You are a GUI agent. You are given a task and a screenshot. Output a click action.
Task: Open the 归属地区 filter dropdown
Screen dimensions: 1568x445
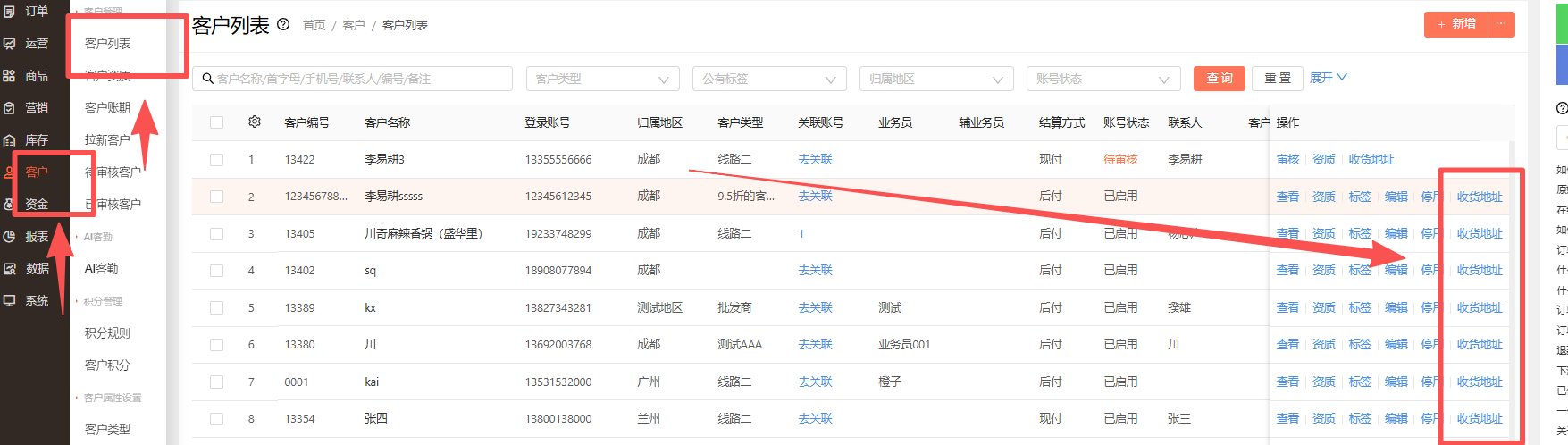936,79
